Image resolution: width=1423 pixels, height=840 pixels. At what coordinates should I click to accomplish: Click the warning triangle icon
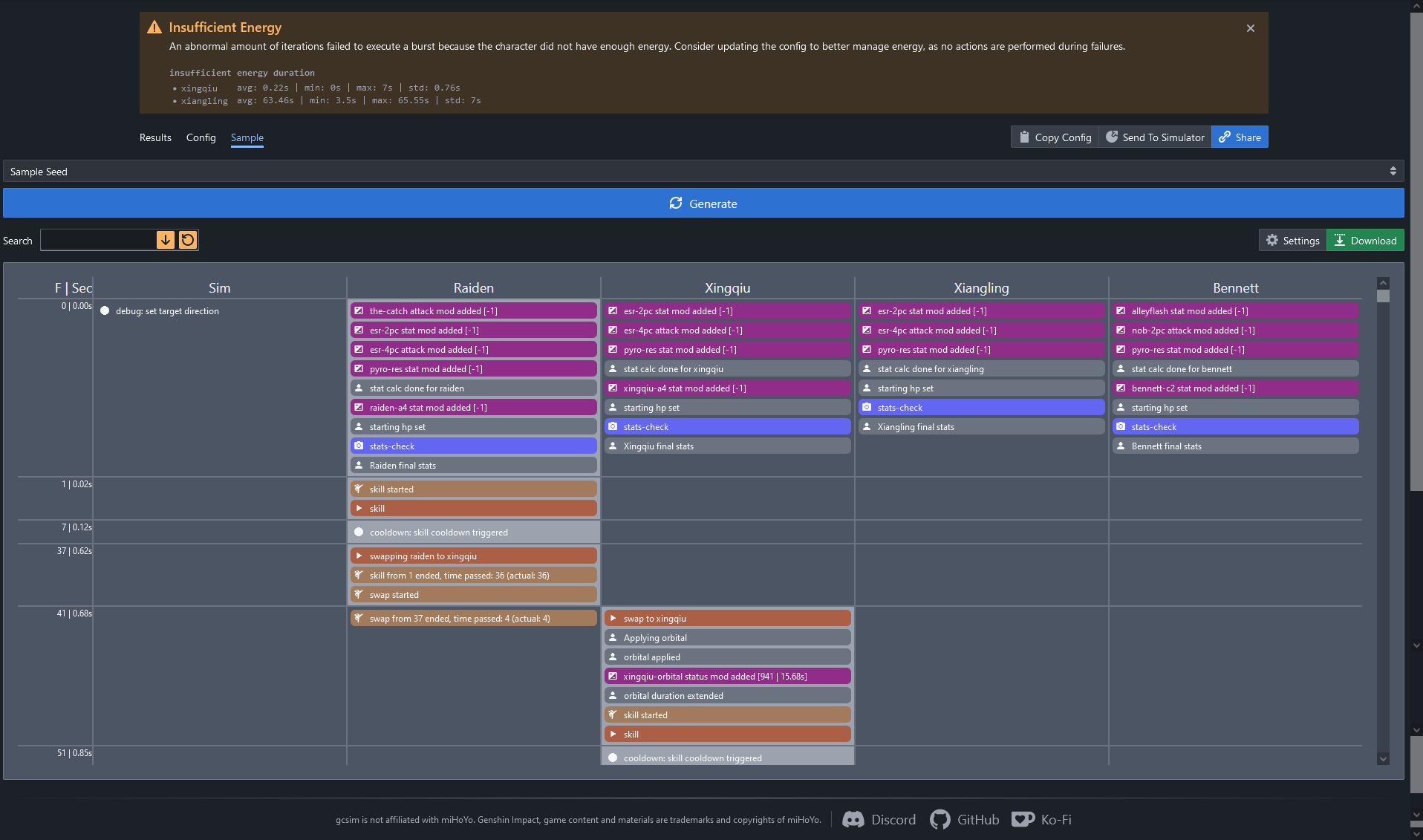click(154, 27)
